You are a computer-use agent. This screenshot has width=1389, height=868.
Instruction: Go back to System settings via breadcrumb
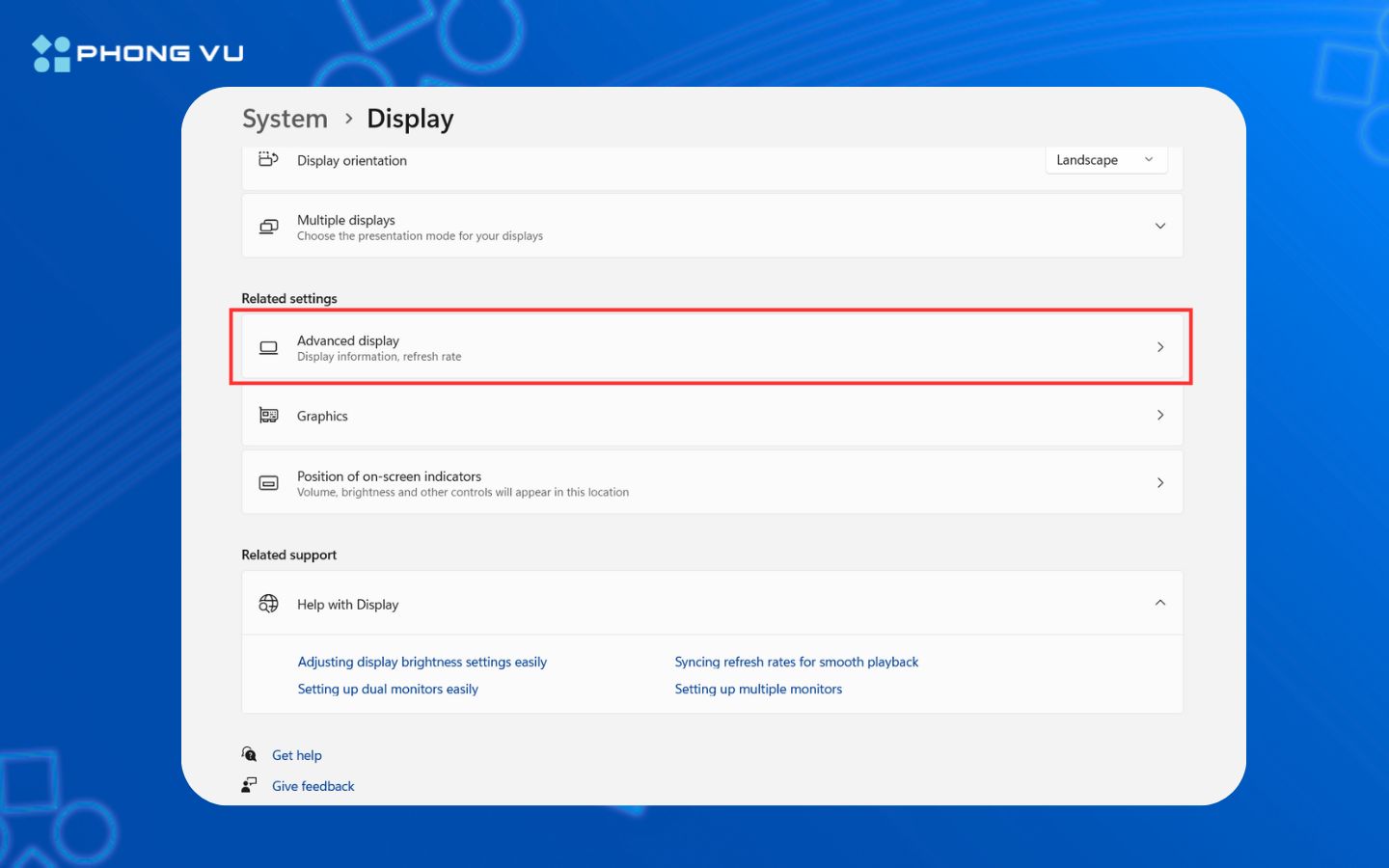click(285, 118)
